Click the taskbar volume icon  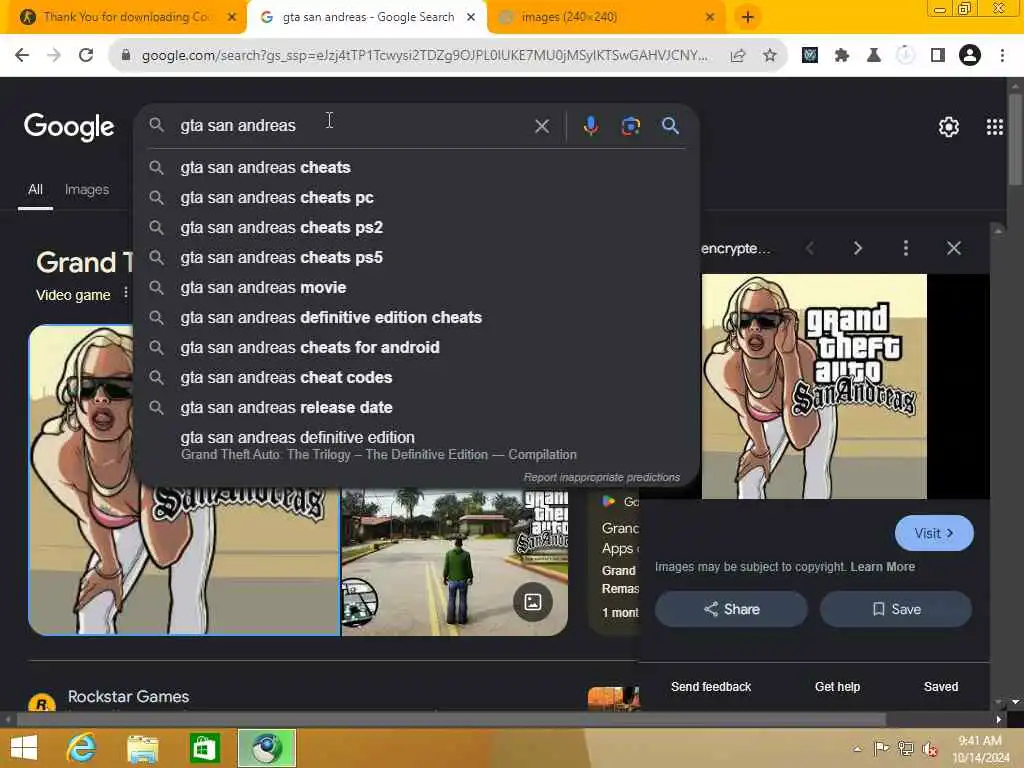point(929,749)
